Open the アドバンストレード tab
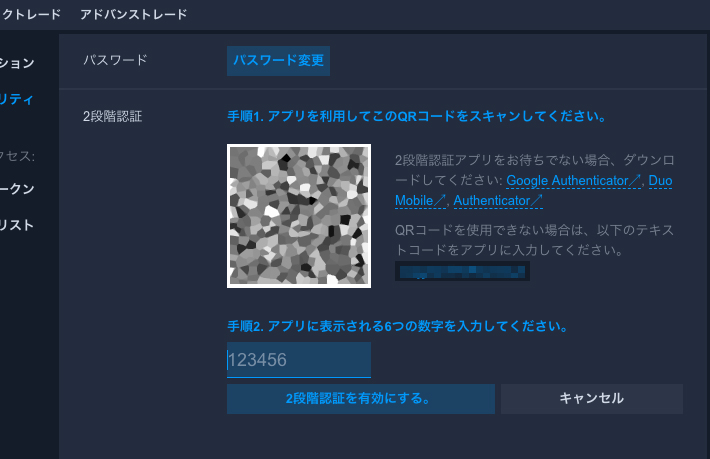This screenshot has height=459, width=710. (134, 14)
